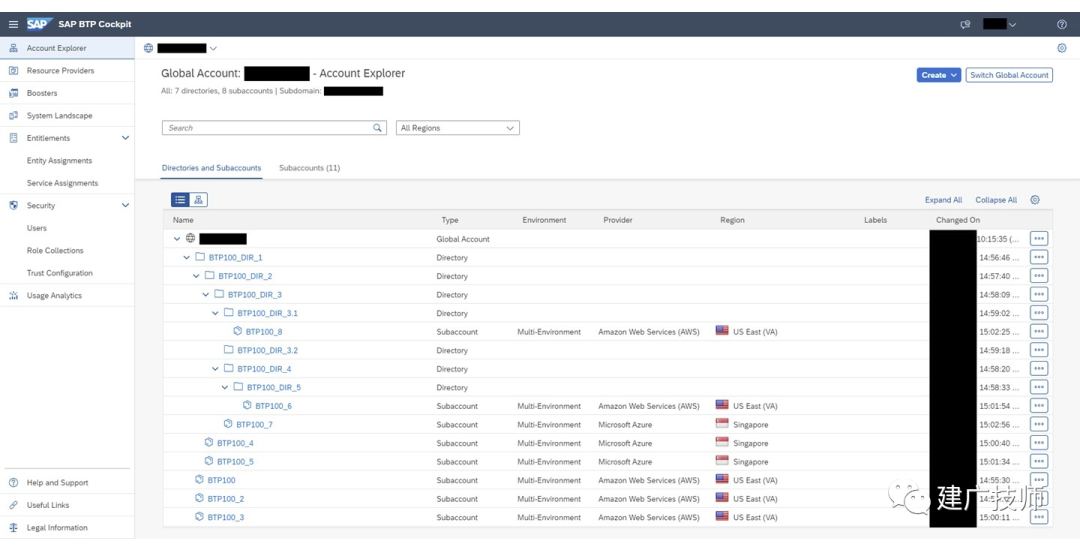Screen dimensions: 1080x547
Task: Click the Legal Information scales icon
Action: coord(13,528)
